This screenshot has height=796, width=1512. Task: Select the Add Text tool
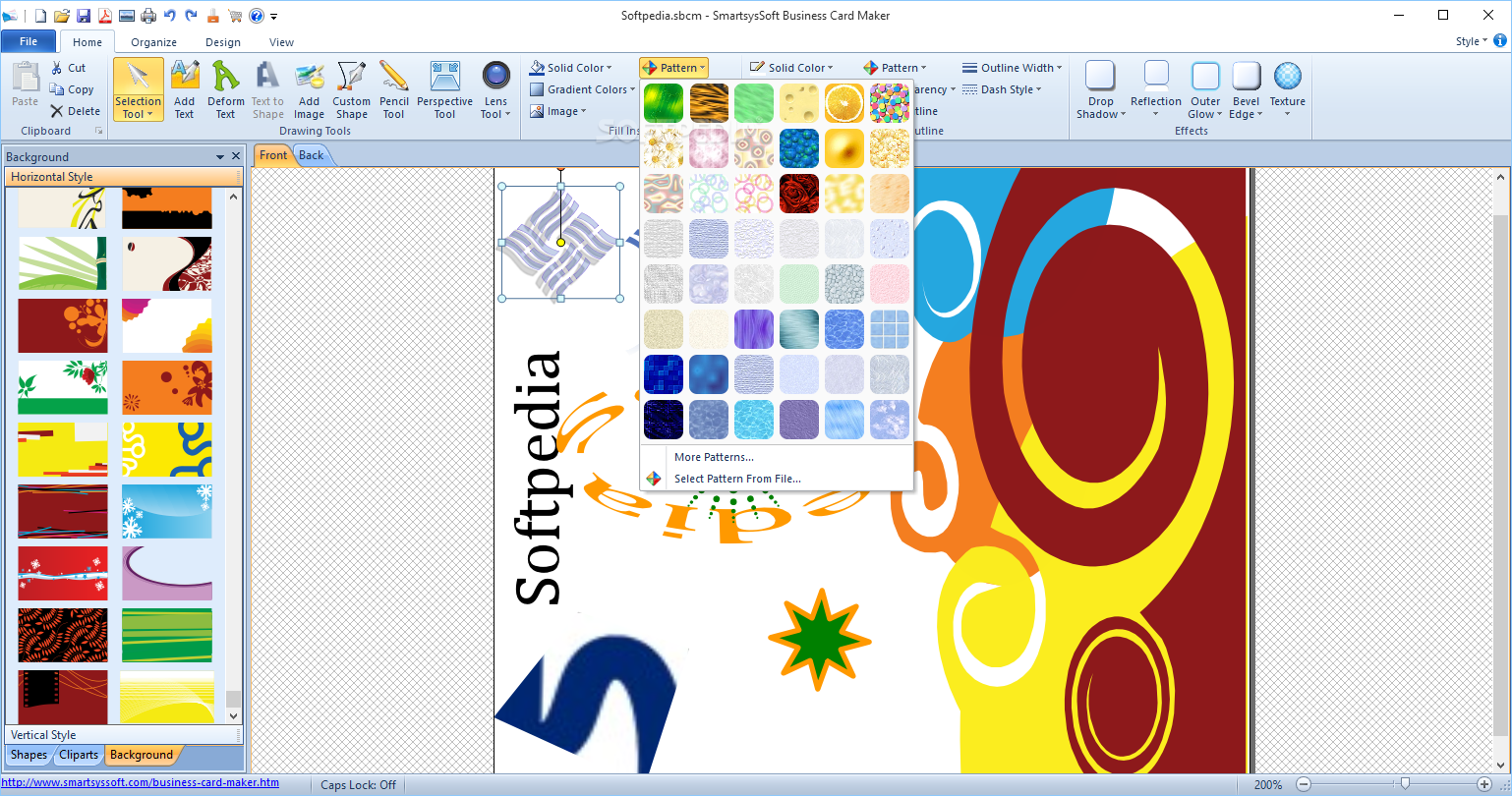pos(184,88)
